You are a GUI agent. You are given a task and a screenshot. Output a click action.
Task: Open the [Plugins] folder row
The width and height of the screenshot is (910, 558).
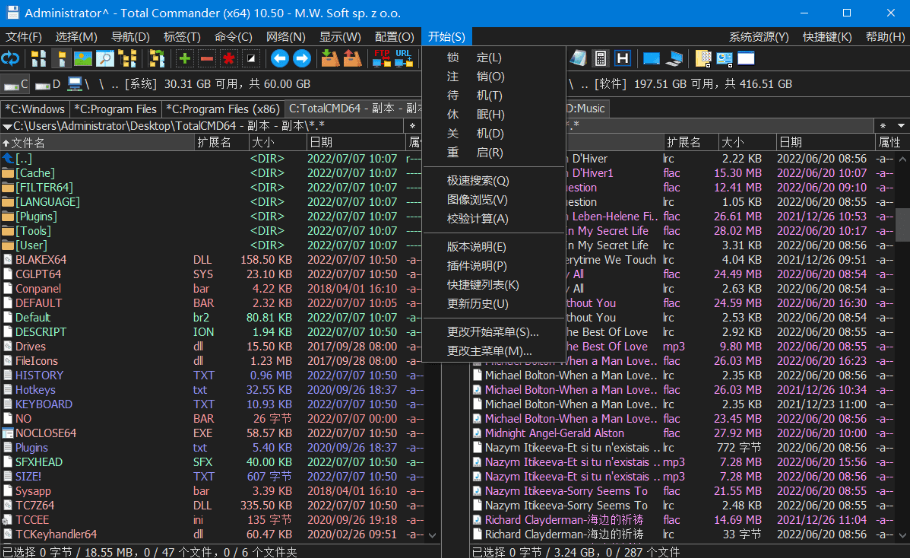coord(212,217)
